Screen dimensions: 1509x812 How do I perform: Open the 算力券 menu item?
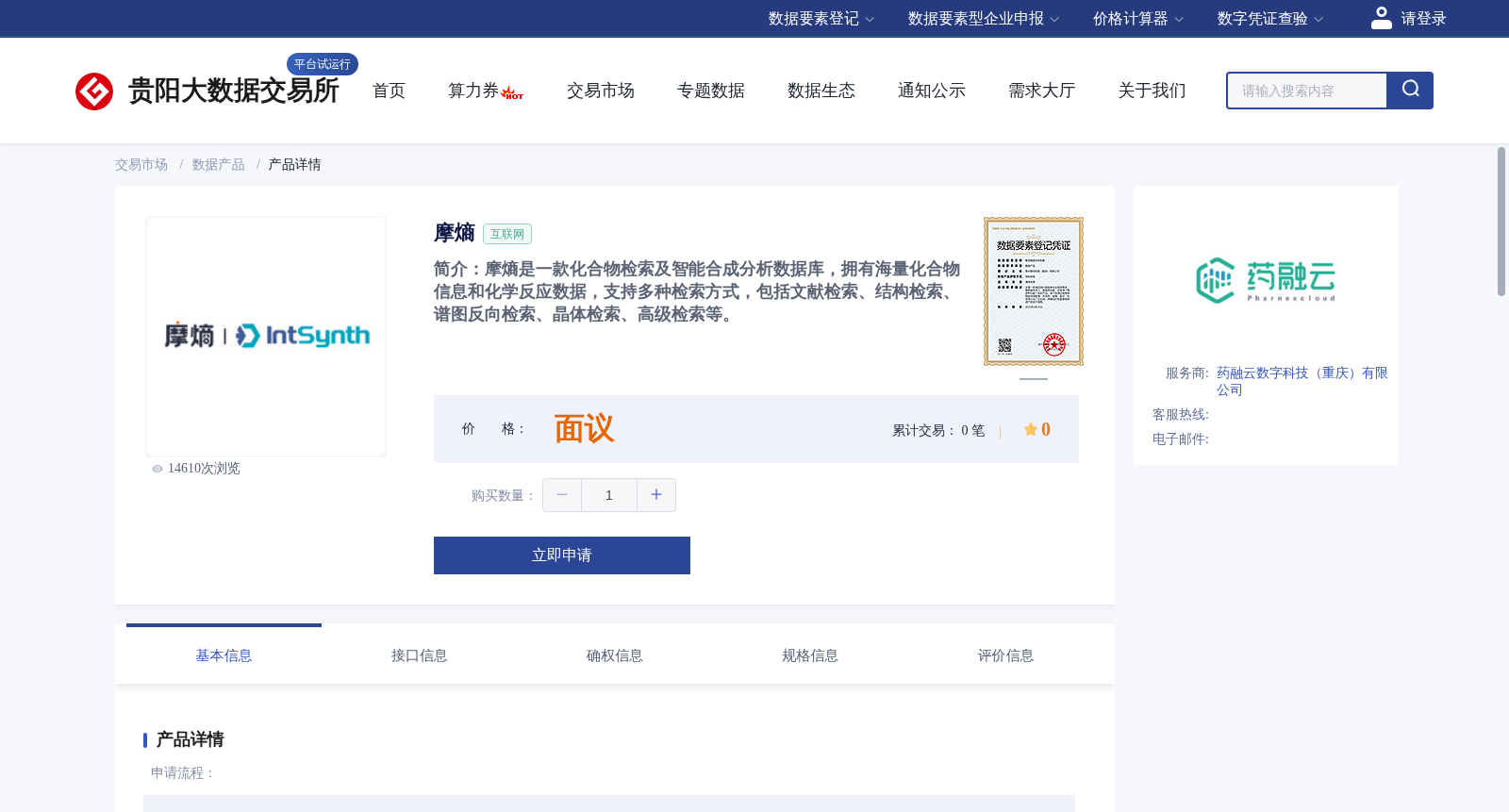click(x=473, y=91)
